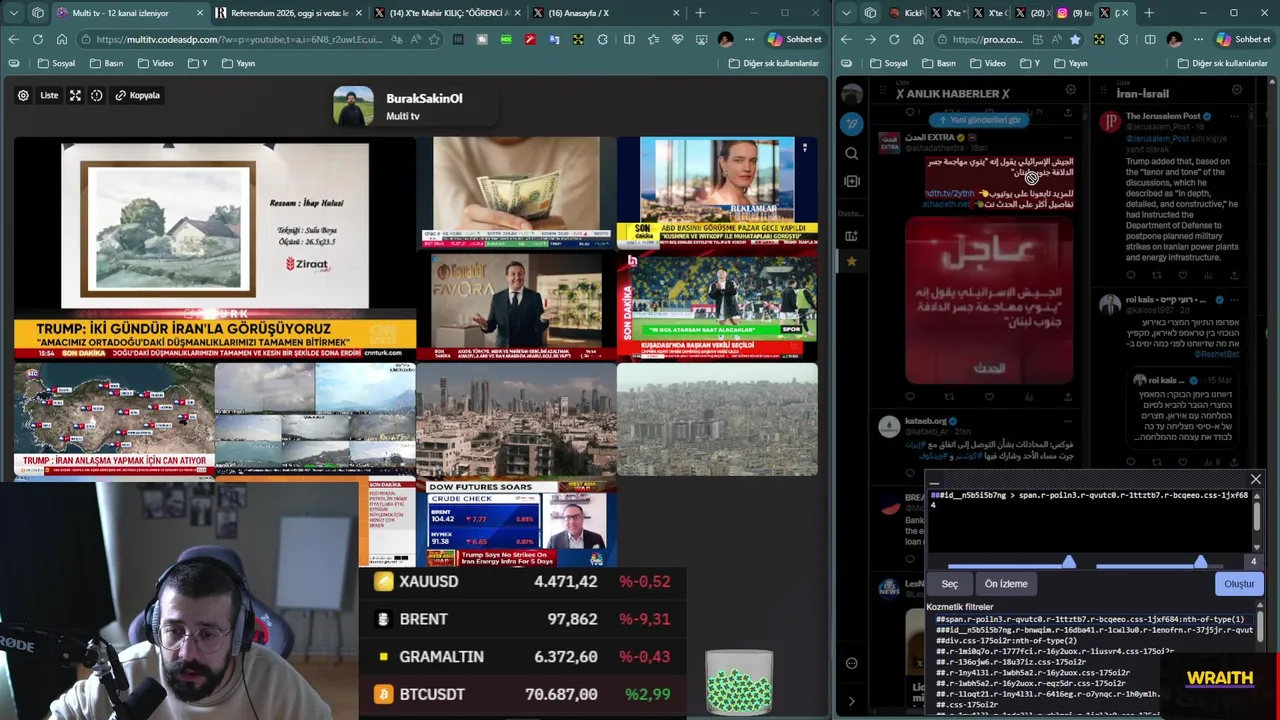Open new tab in left browser window
The width and height of the screenshot is (1280, 720).
700,13
